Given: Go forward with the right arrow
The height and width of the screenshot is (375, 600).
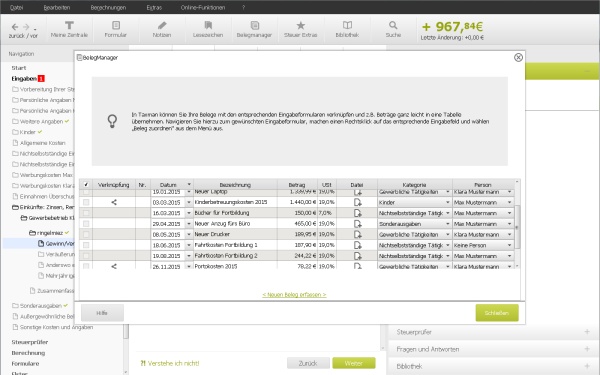Looking at the screenshot, I should click(26, 27).
